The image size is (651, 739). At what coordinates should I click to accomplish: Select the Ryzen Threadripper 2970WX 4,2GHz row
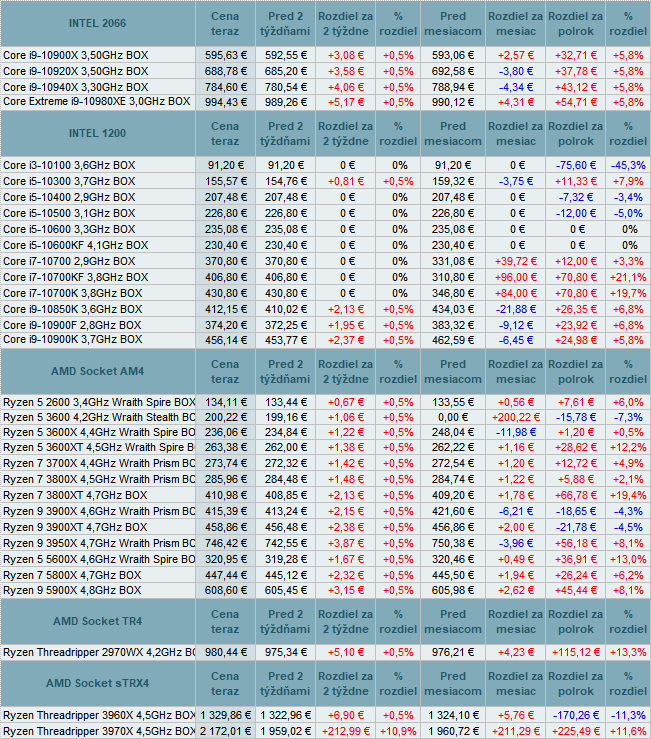point(325,653)
